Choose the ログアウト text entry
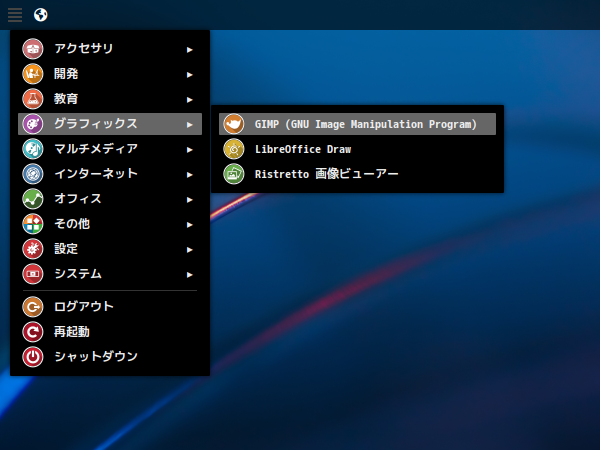Image resolution: width=600 pixels, height=450 pixels. [84, 307]
